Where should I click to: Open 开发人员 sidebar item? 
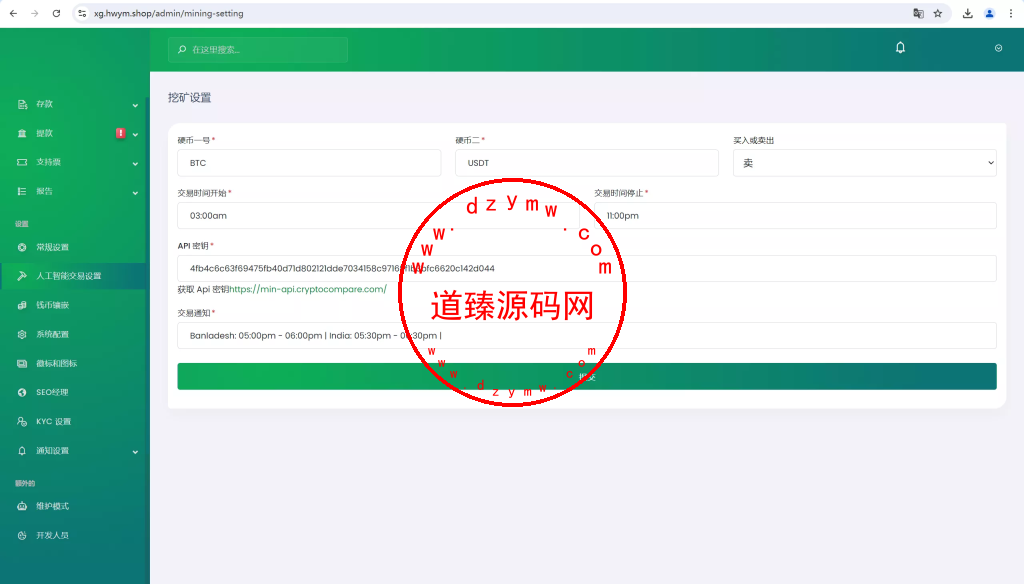[73, 536]
